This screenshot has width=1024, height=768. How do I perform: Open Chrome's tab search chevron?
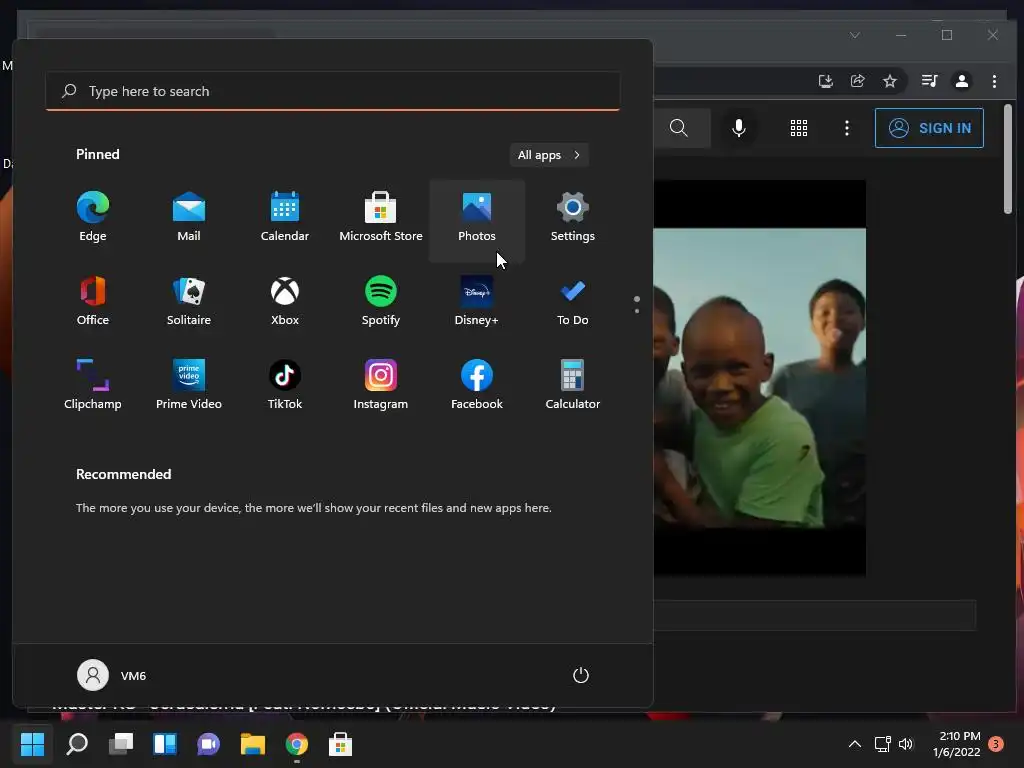(855, 35)
